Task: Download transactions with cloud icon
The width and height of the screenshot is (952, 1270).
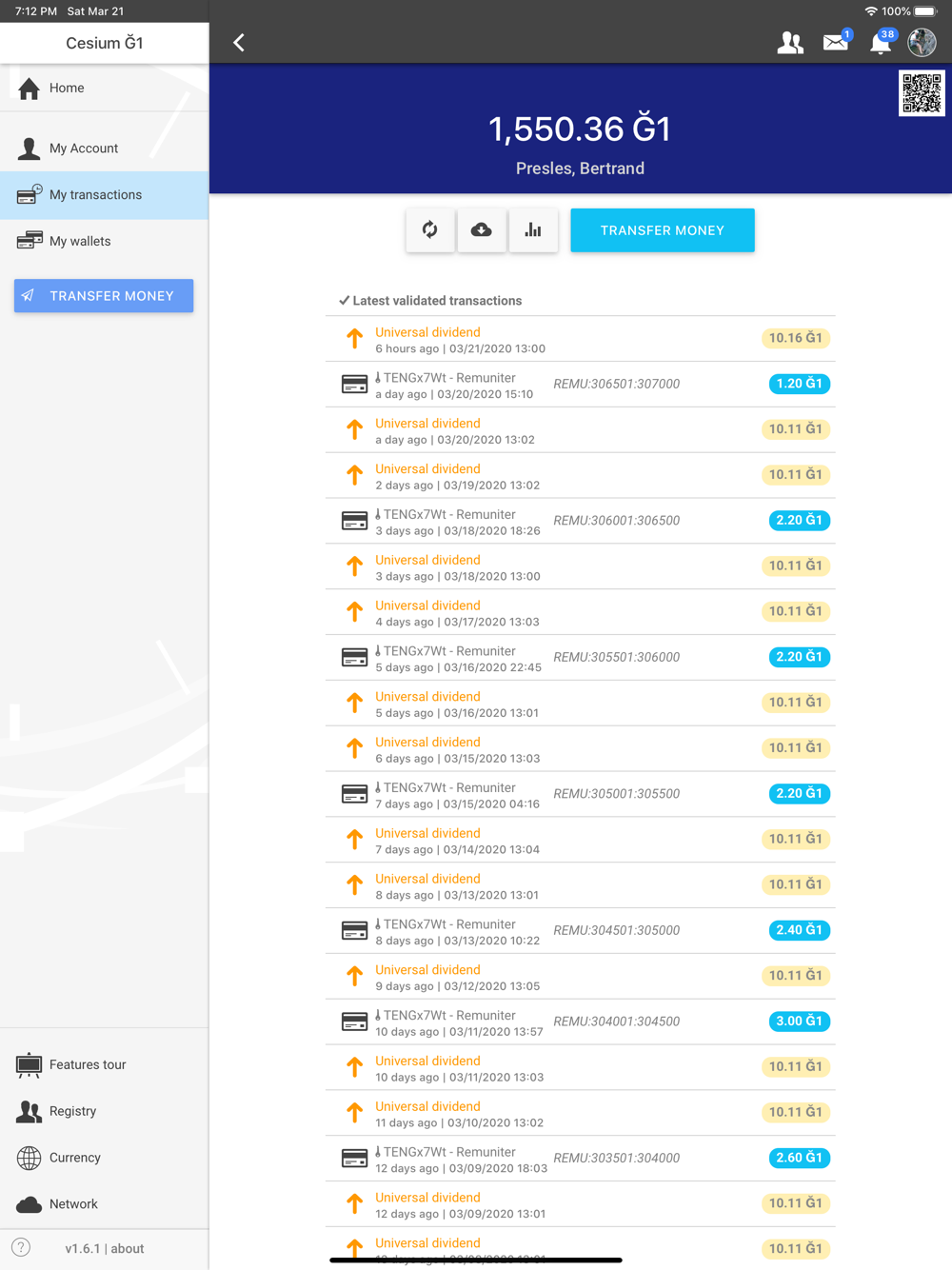Action: tap(482, 230)
